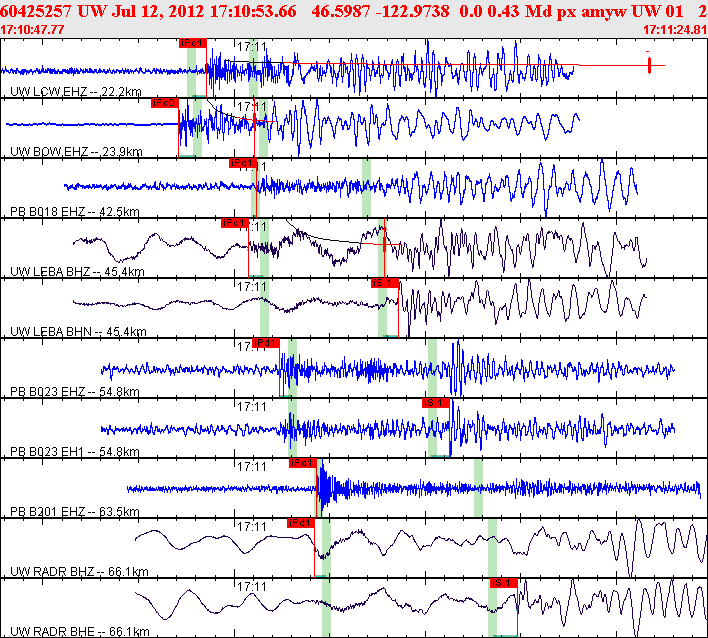
Task: Select the iPc0 pick flag on BOW EHZ
Action: [165, 103]
